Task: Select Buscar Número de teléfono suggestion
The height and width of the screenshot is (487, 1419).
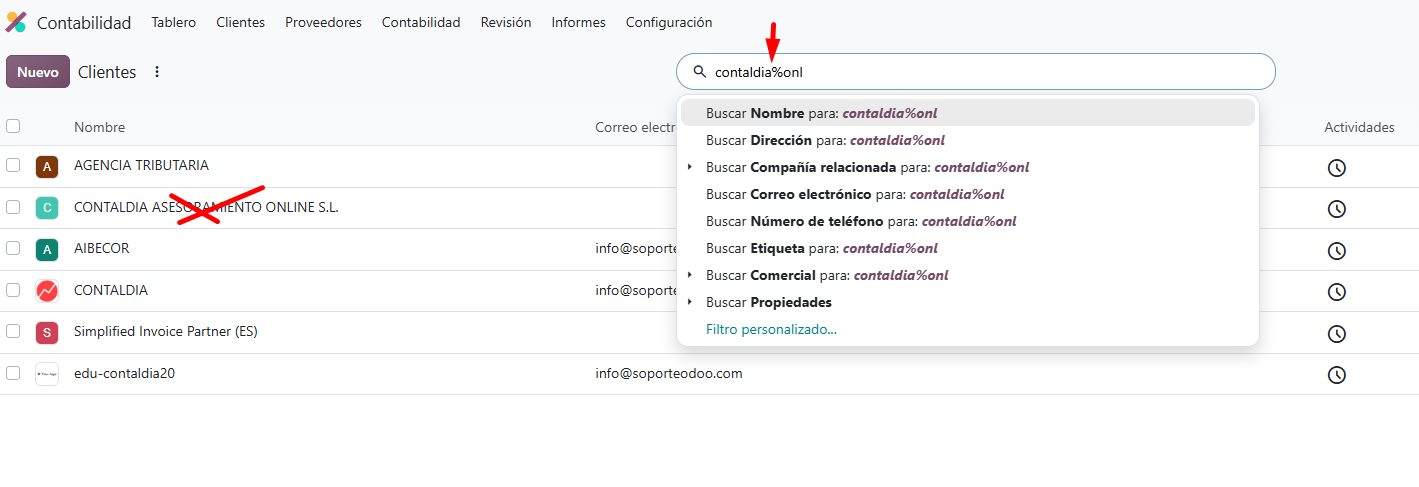Action: point(967,221)
